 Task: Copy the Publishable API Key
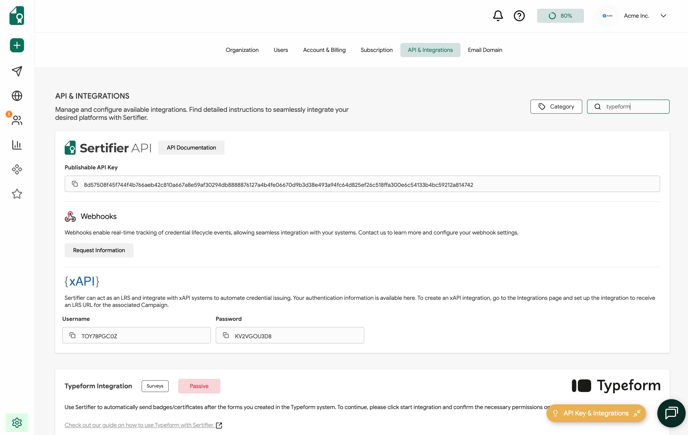[x=75, y=184]
